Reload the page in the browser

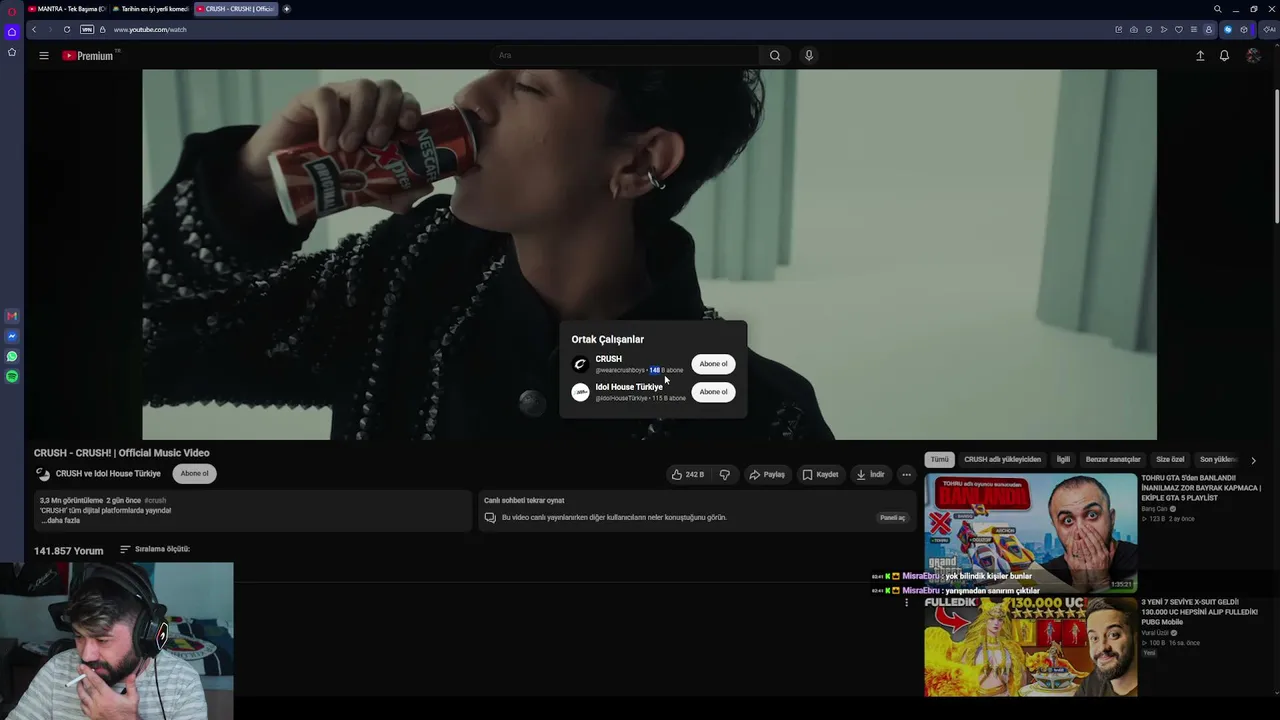[x=67, y=30]
